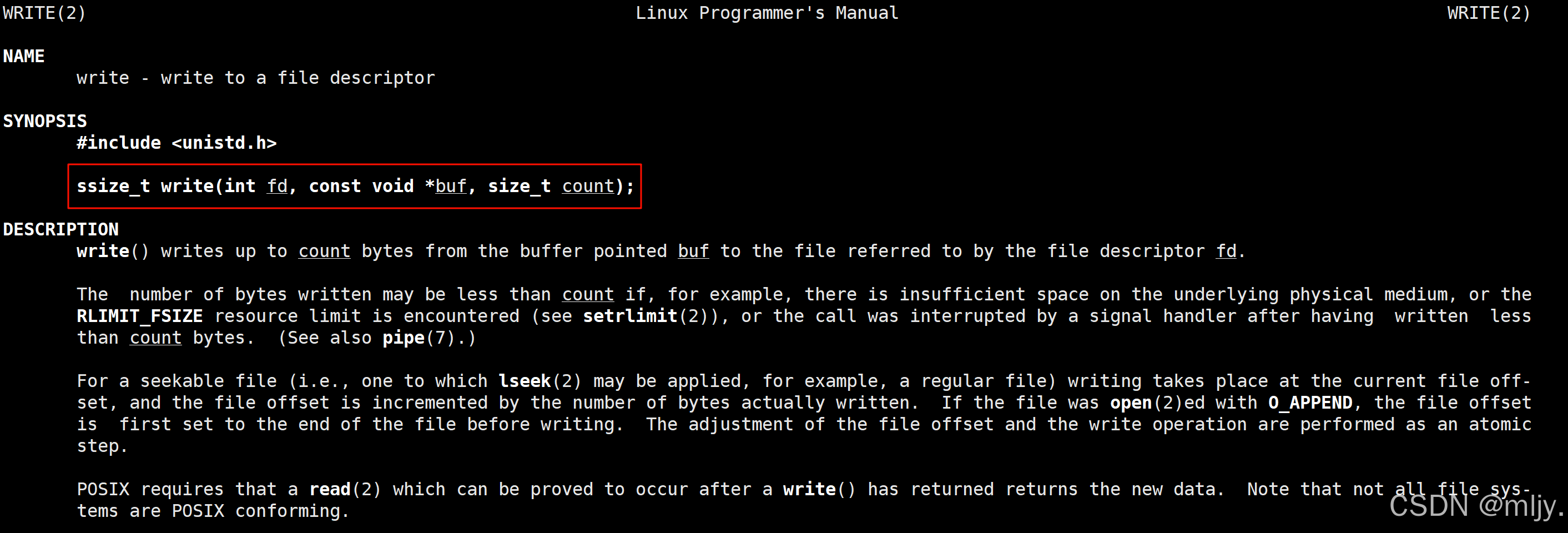Click the O_APPEND flag text

tap(1310, 403)
